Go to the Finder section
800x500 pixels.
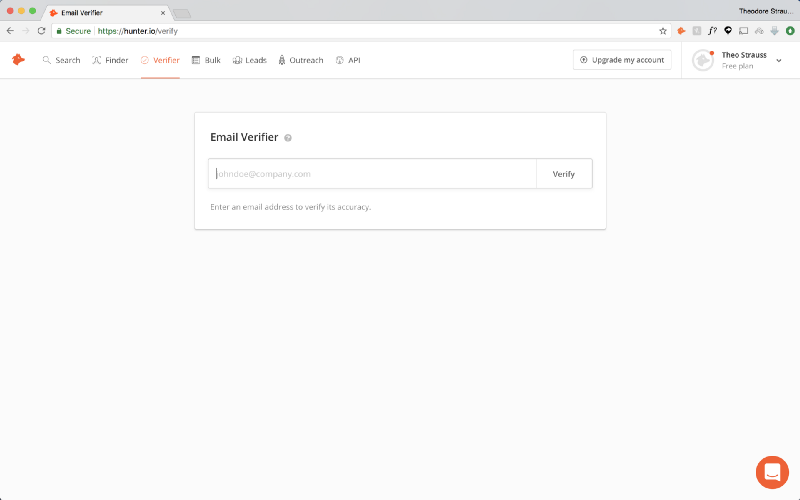pos(110,60)
